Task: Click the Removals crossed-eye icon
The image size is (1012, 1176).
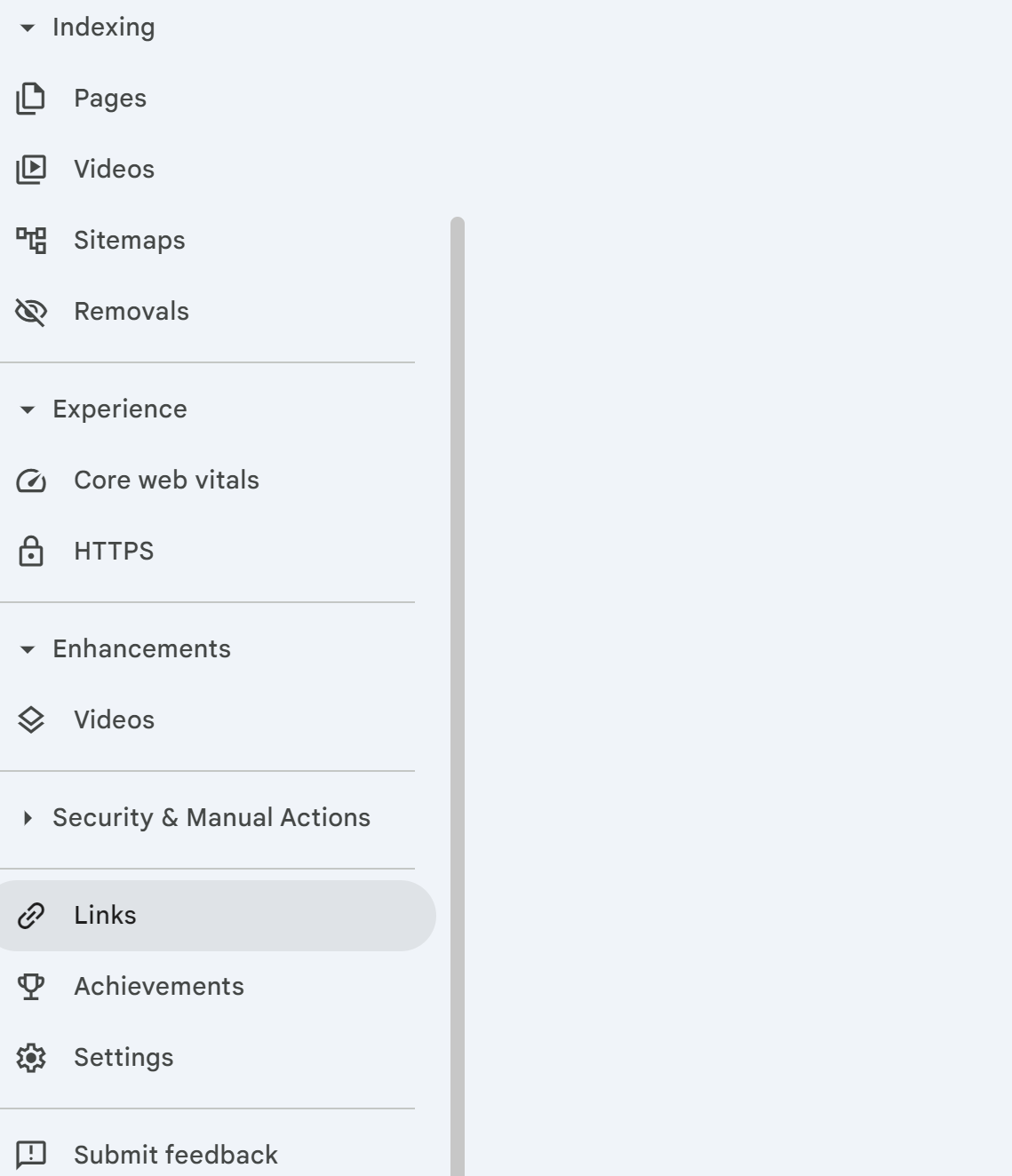Action: coord(31,312)
